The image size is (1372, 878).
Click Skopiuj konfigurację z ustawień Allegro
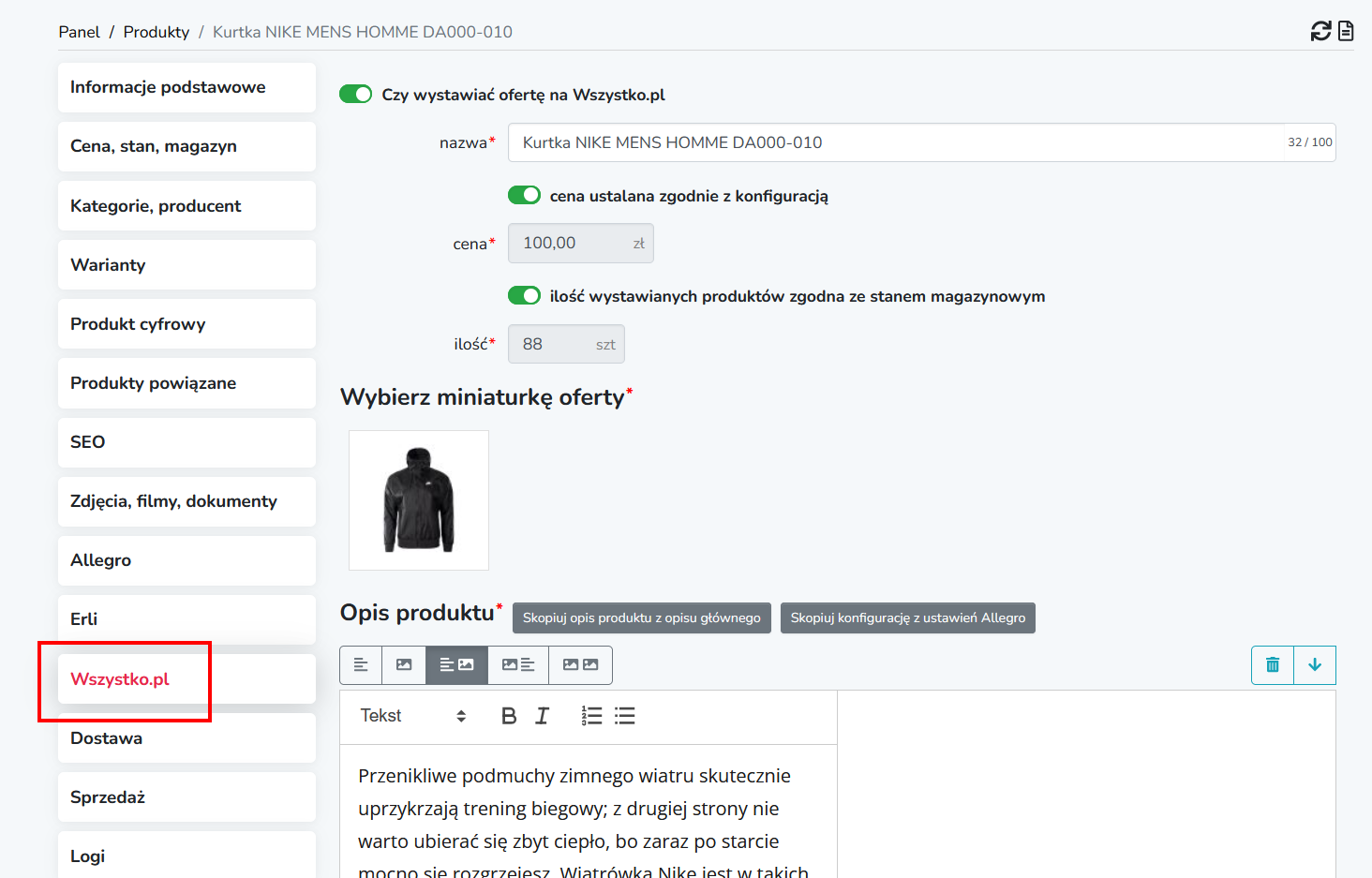pos(908,618)
